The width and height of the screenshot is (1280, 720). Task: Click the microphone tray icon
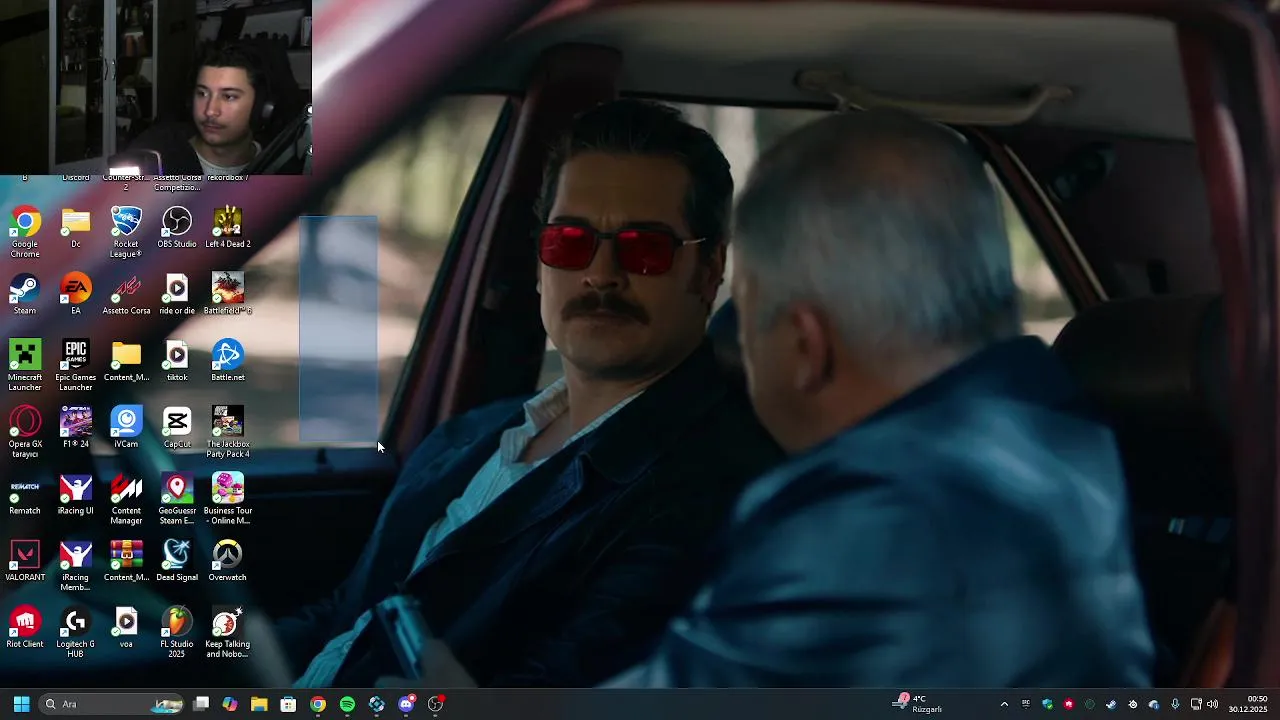tap(1175, 704)
